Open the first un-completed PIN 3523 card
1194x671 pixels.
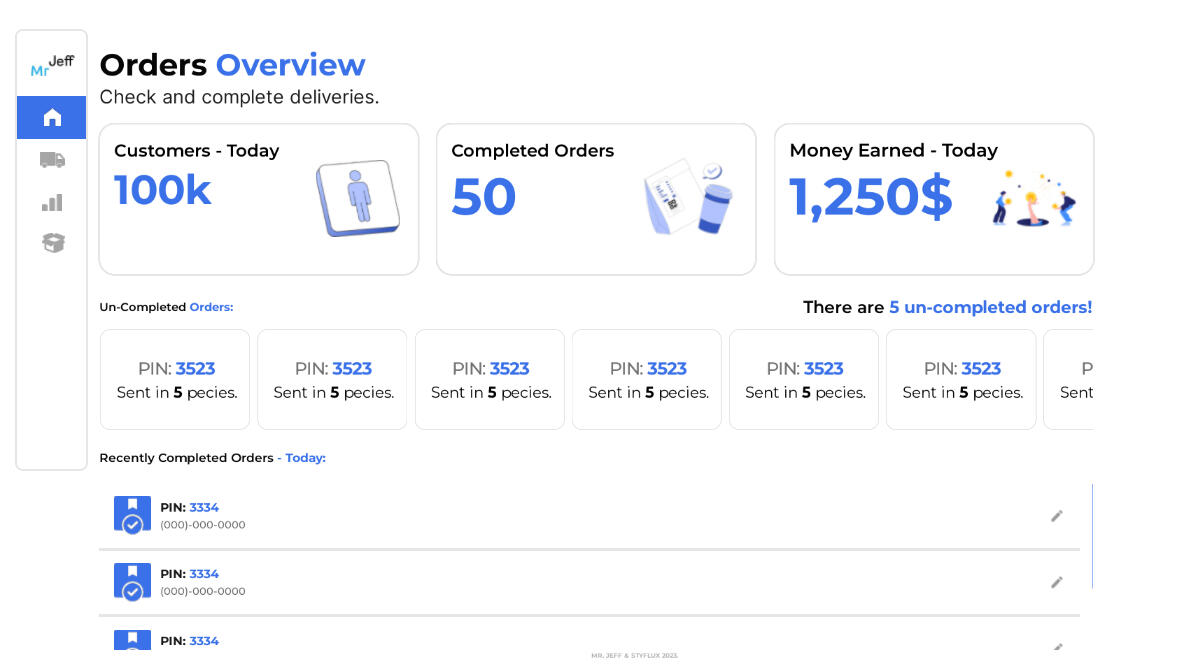click(x=176, y=380)
